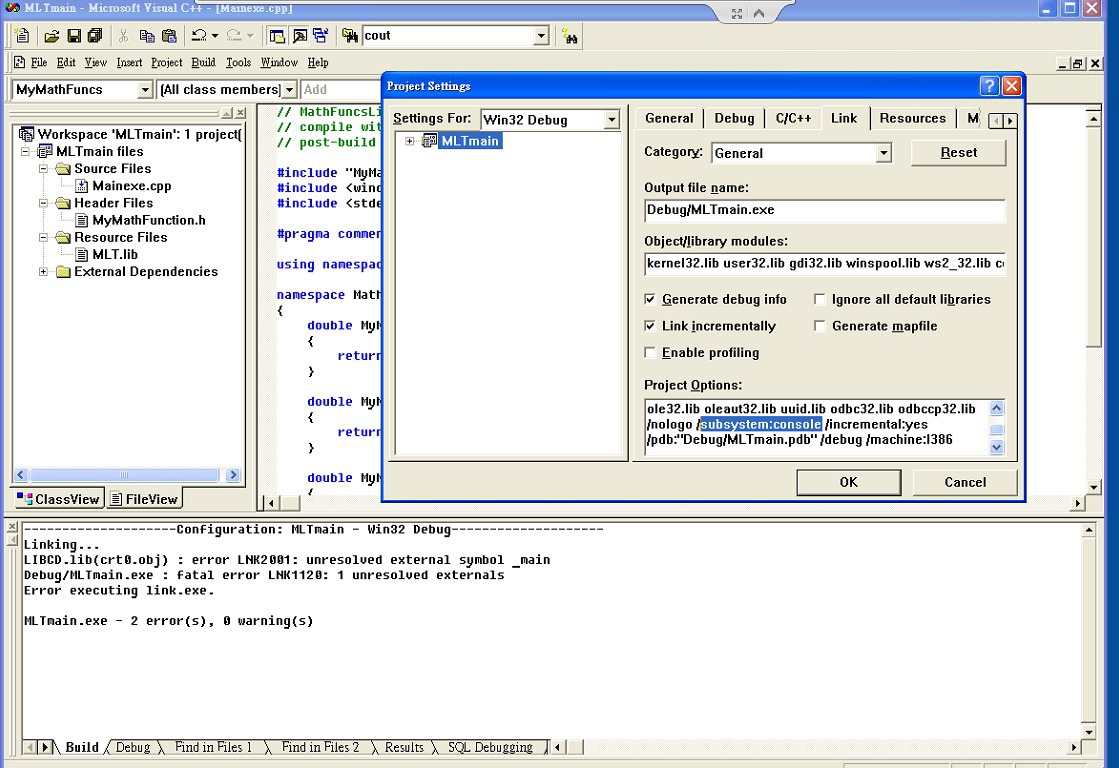Switch to the C/C++ settings tab
The width and height of the screenshot is (1119, 768).
pyautogui.click(x=793, y=118)
